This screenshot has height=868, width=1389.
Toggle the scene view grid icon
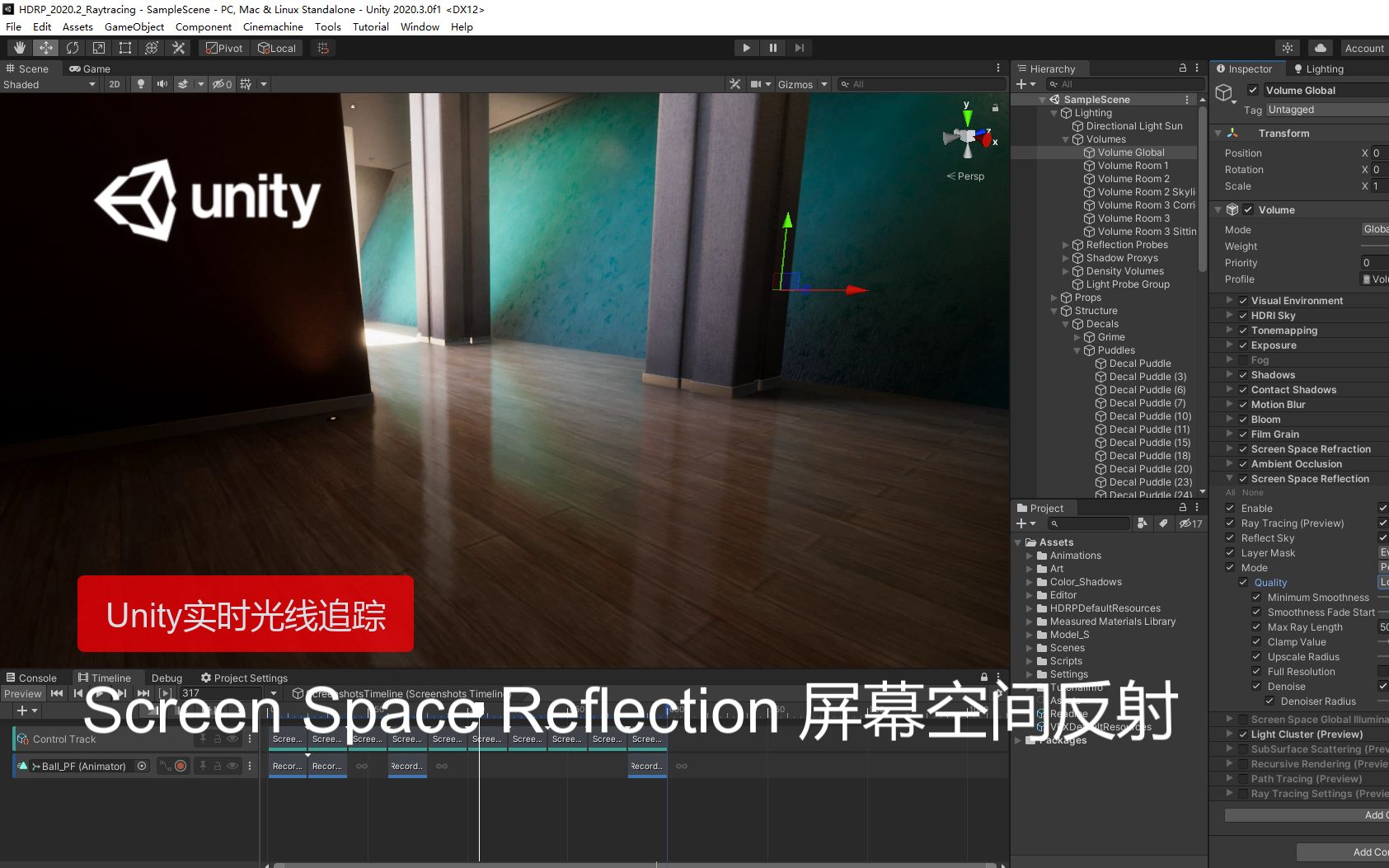[x=246, y=84]
